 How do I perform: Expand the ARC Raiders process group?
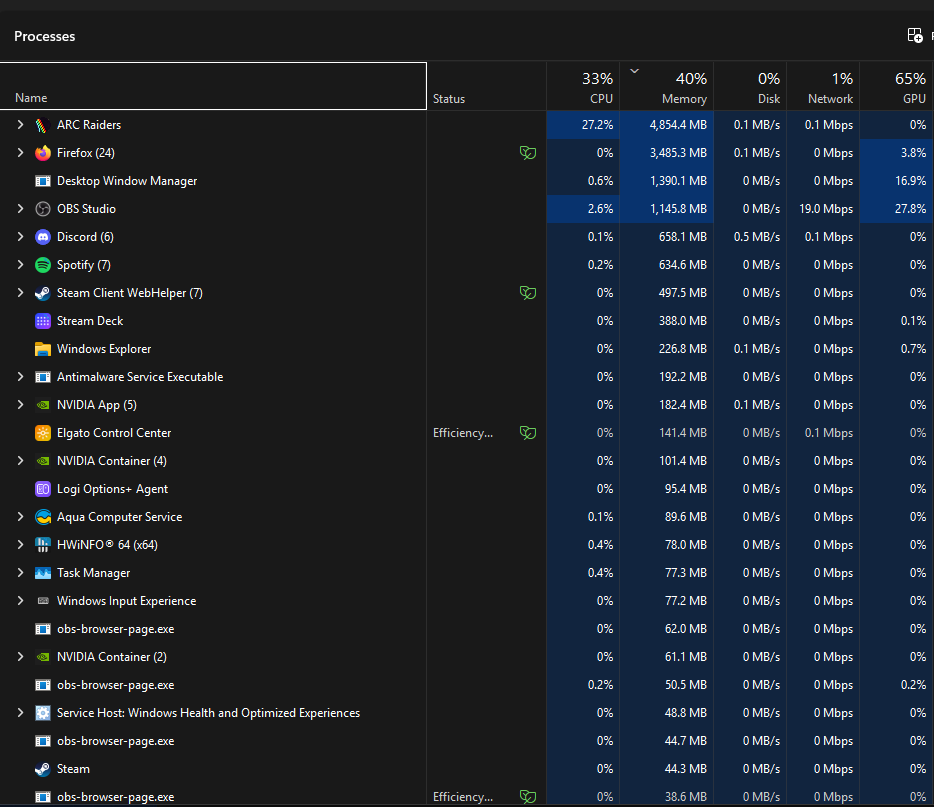(20, 125)
